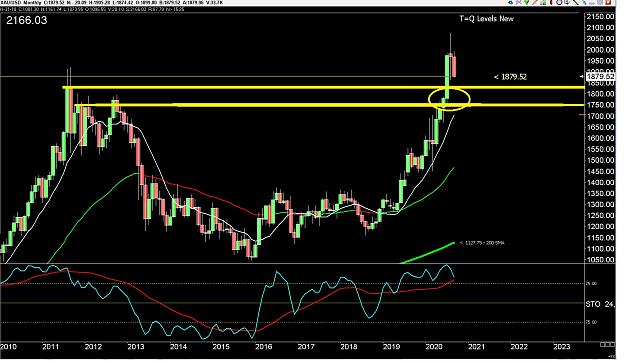625x362 pixels.
Task: Click the 1400.00 price axis label
Action: point(600,183)
